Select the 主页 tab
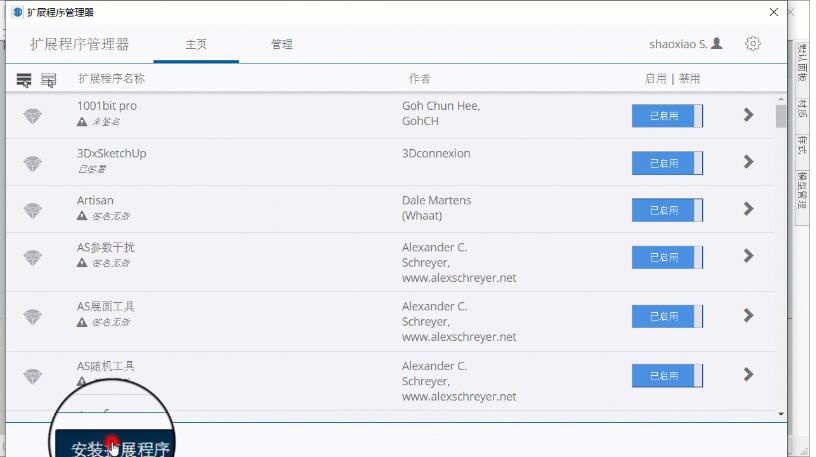The width and height of the screenshot is (816, 457). [x=196, y=45]
